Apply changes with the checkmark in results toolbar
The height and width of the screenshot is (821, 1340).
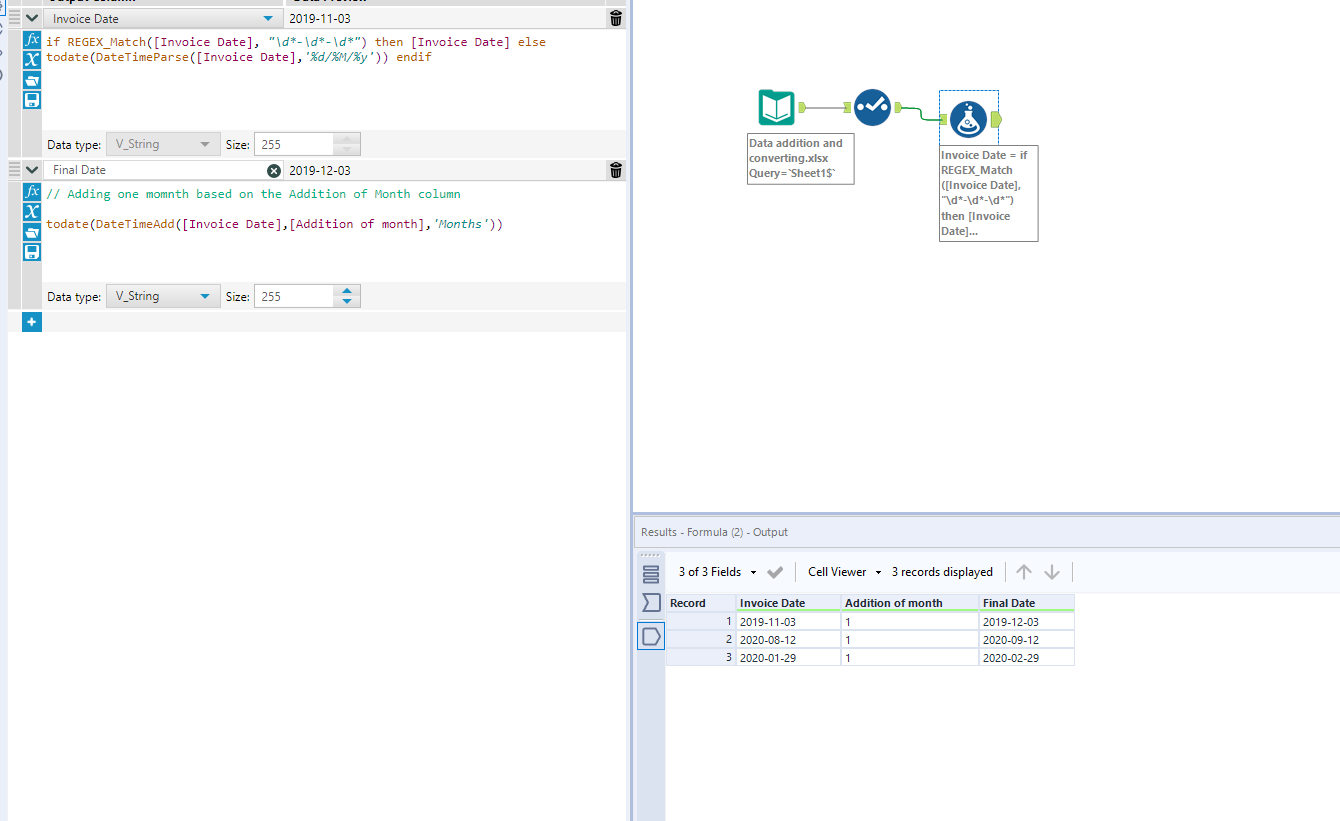(x=775, y=571)
